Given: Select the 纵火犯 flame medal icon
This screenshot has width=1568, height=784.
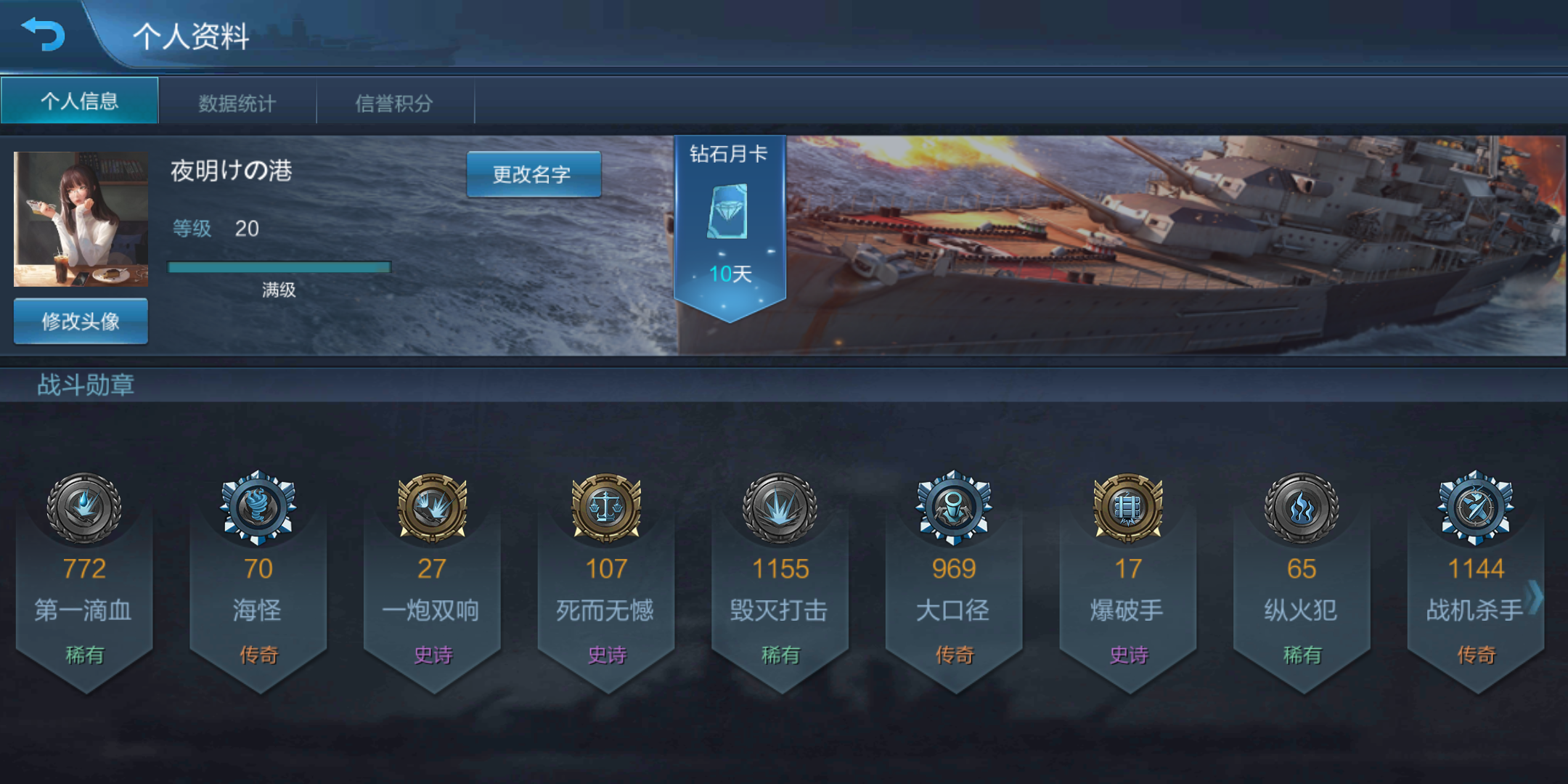Looking at the screenshot, I should coord(1302,507).
